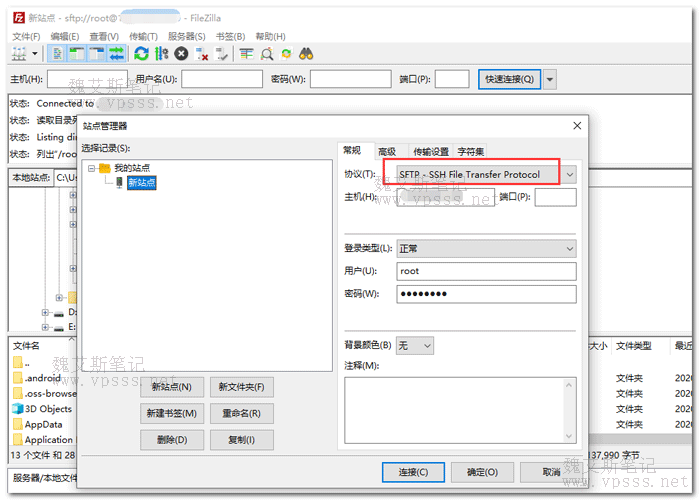Open the Site Manager toolbar icon

click(x=19, y=54)
